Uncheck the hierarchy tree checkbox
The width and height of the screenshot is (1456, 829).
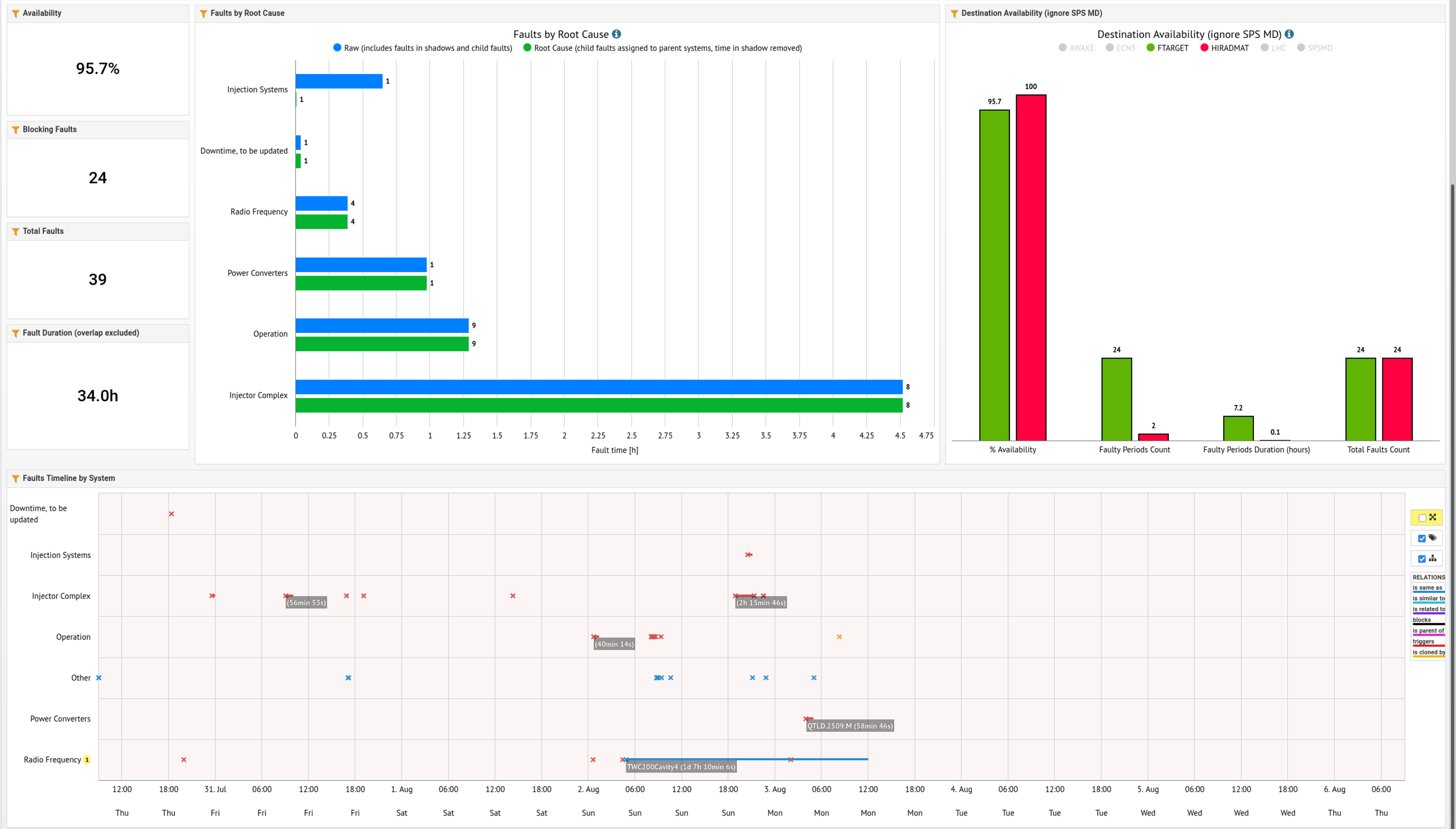1422,559
